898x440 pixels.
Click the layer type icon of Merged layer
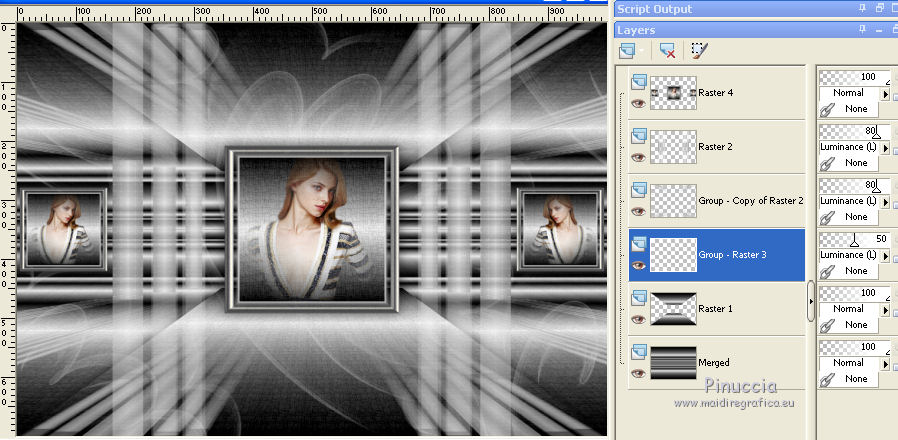coord(639,352)
